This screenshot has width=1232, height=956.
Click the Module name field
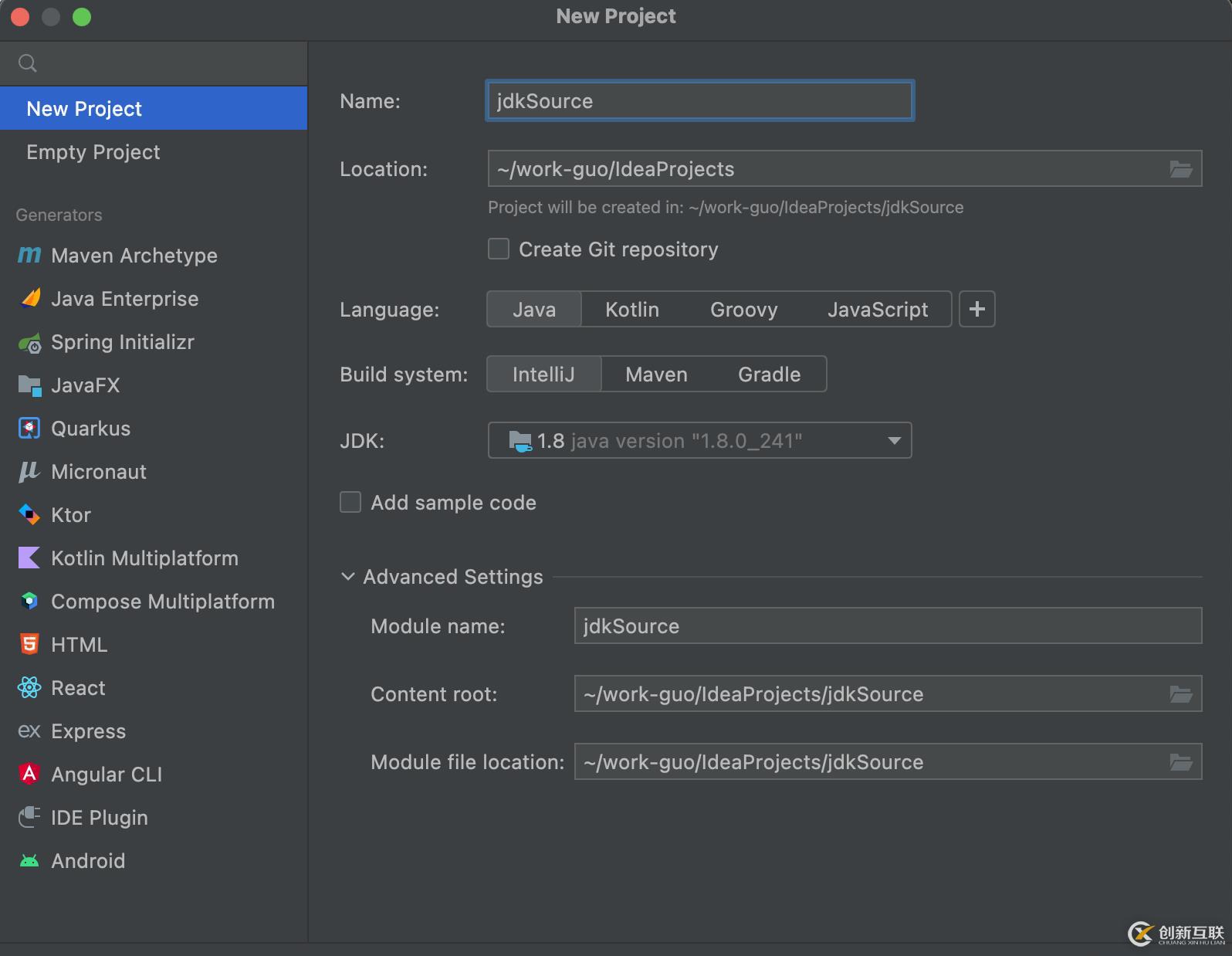tap(888, 625)
